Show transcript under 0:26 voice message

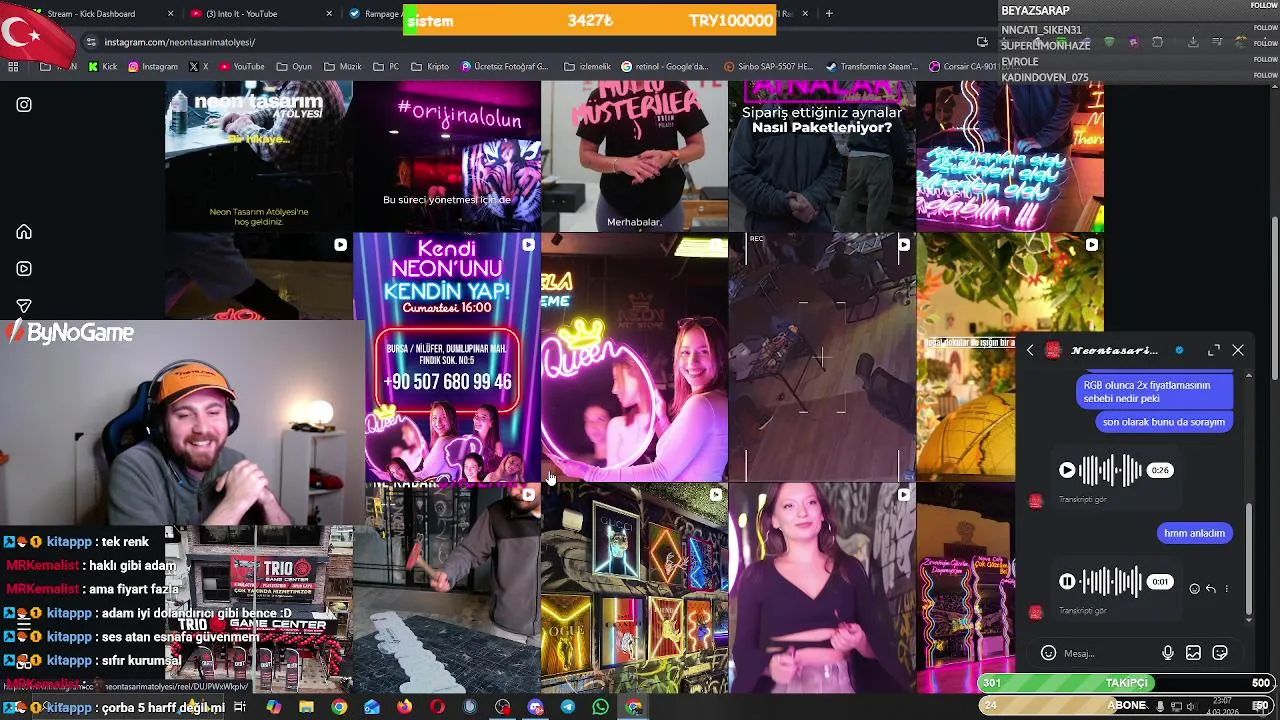coord(1083,500)
